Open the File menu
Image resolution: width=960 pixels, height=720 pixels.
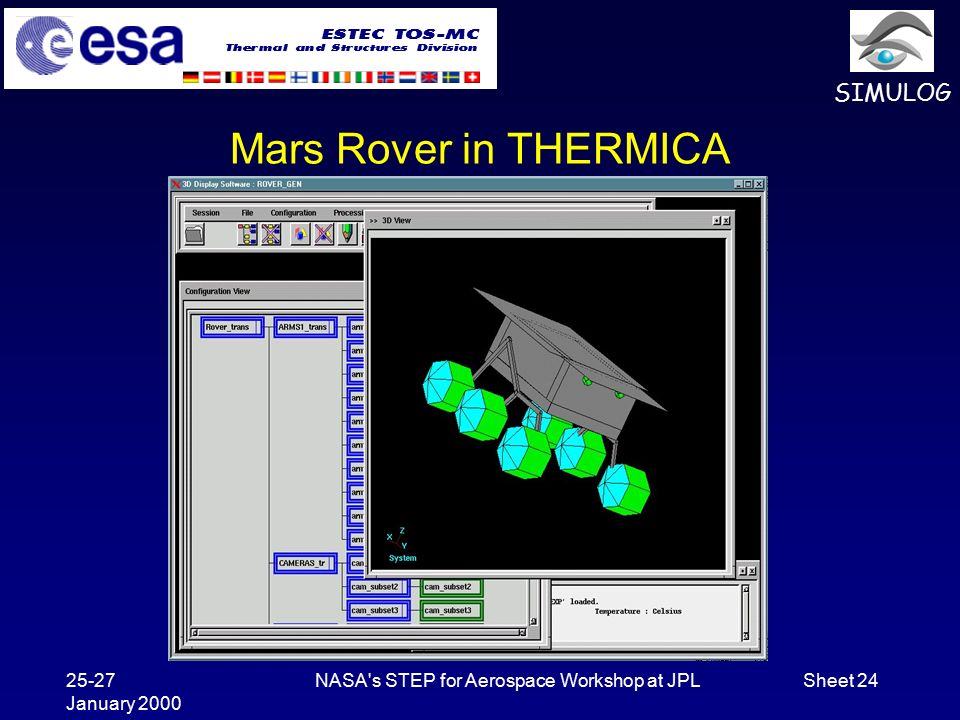(x=247, y=213)
